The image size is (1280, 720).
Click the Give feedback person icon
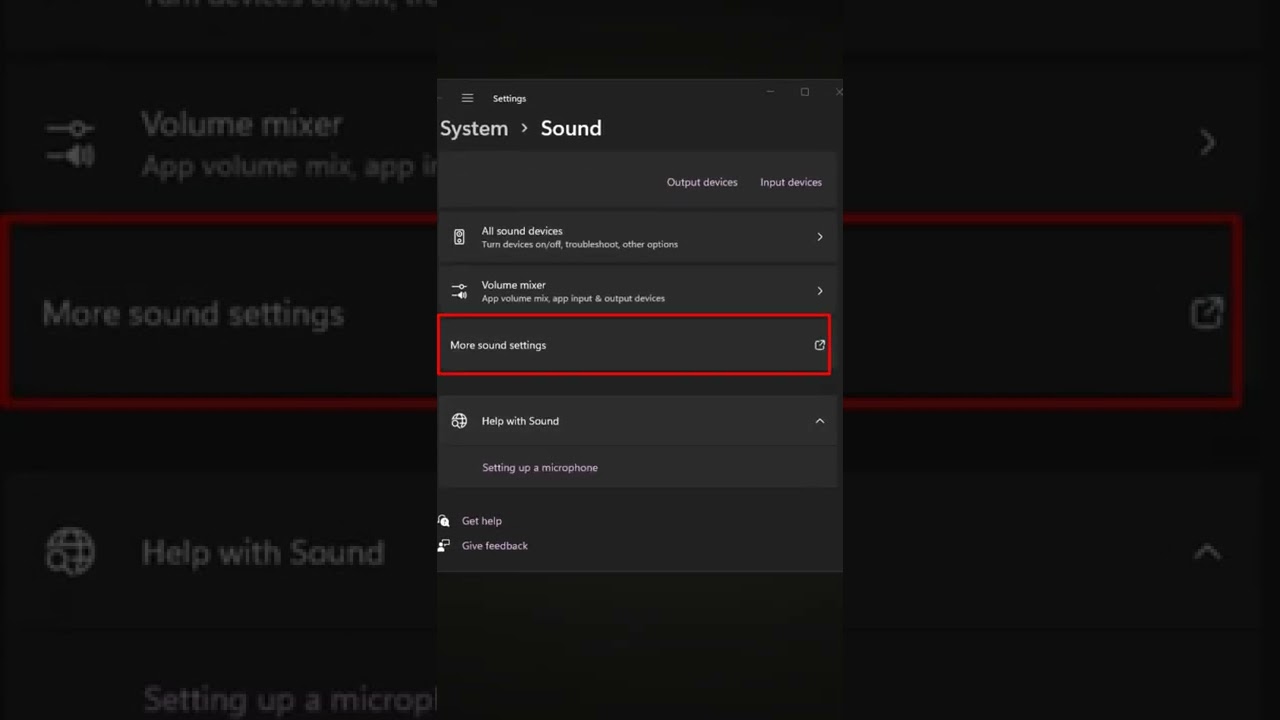[444, 546]
